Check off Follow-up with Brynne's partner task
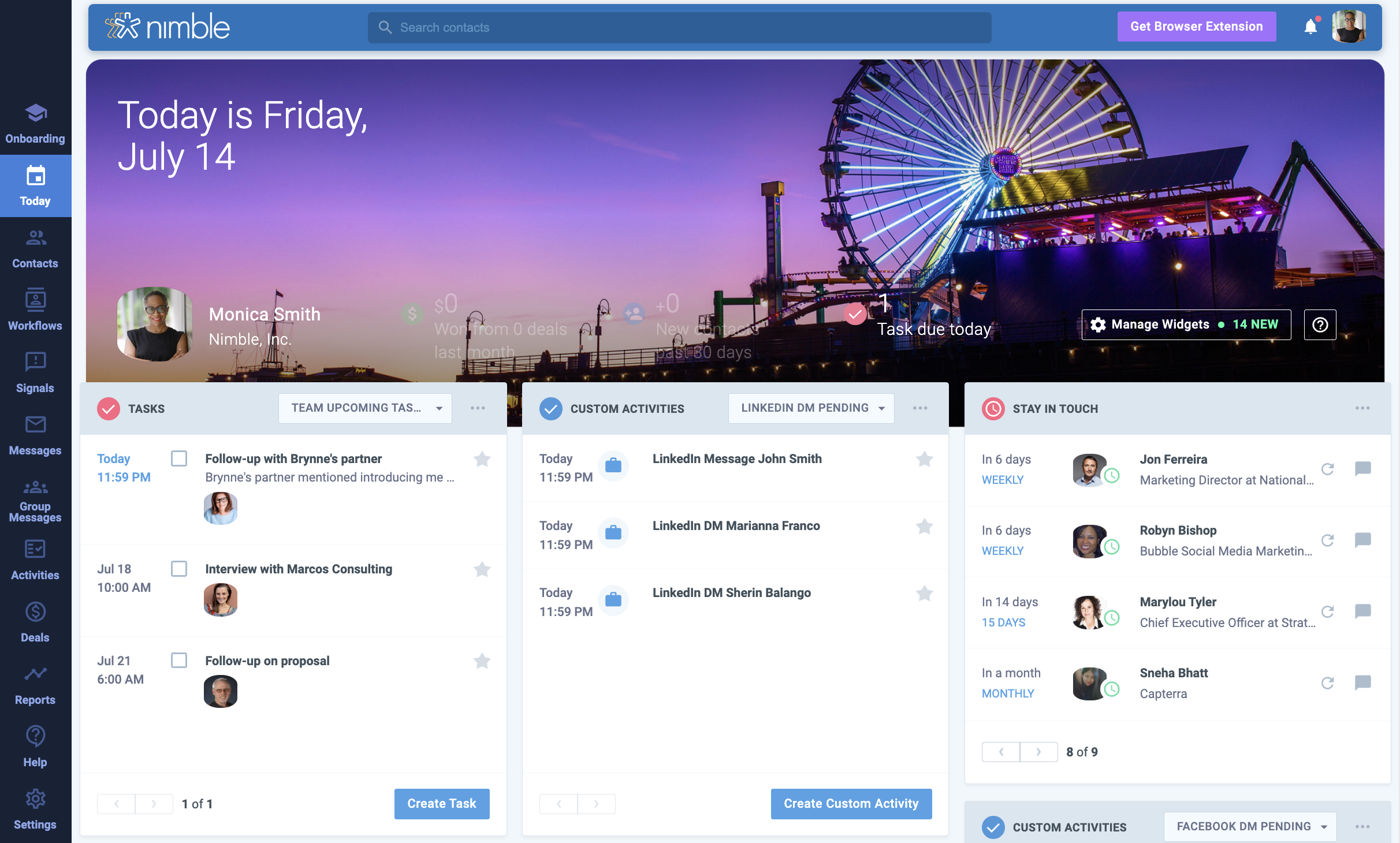This screenshot has width=1400, height=843. 179,458
